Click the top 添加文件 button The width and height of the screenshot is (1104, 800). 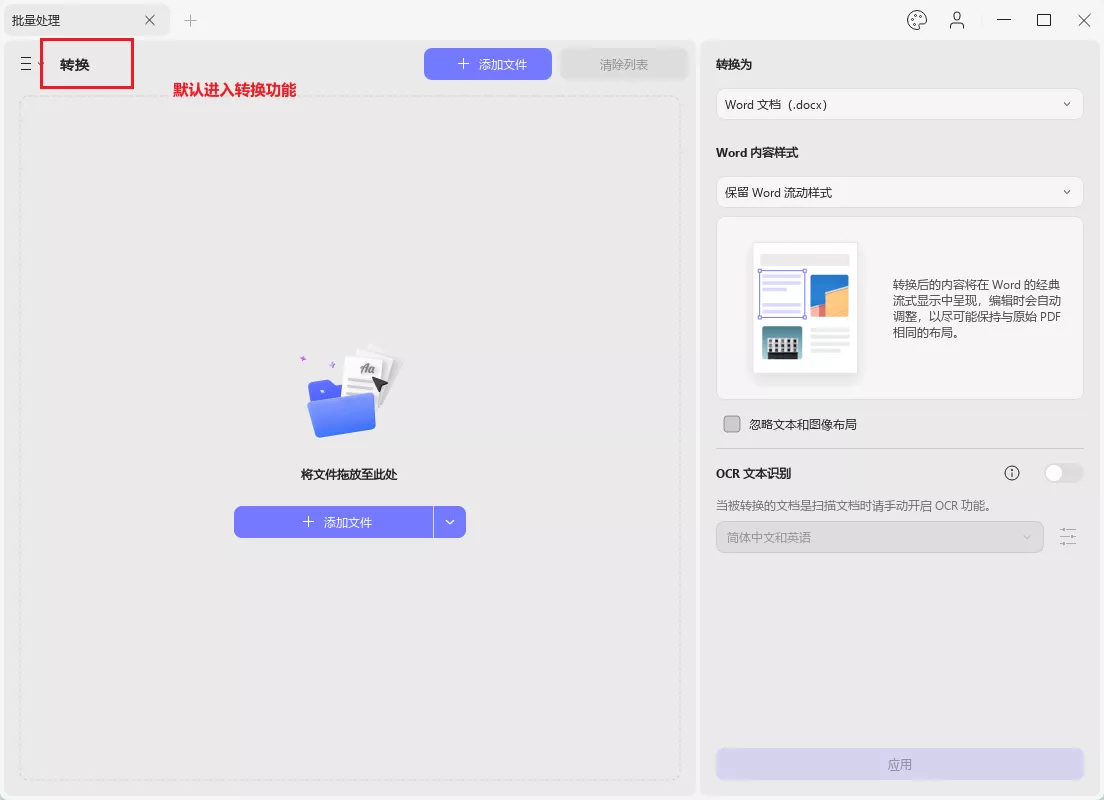(488, 64)
